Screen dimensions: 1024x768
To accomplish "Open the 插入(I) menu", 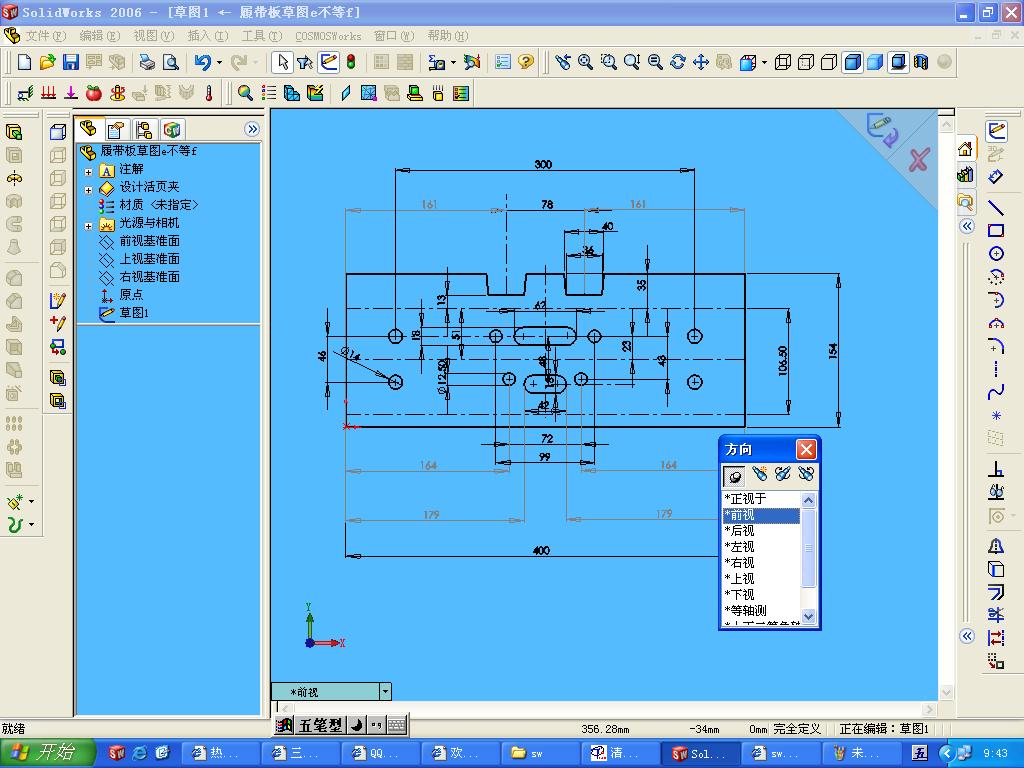I will [x=208, y=36].
